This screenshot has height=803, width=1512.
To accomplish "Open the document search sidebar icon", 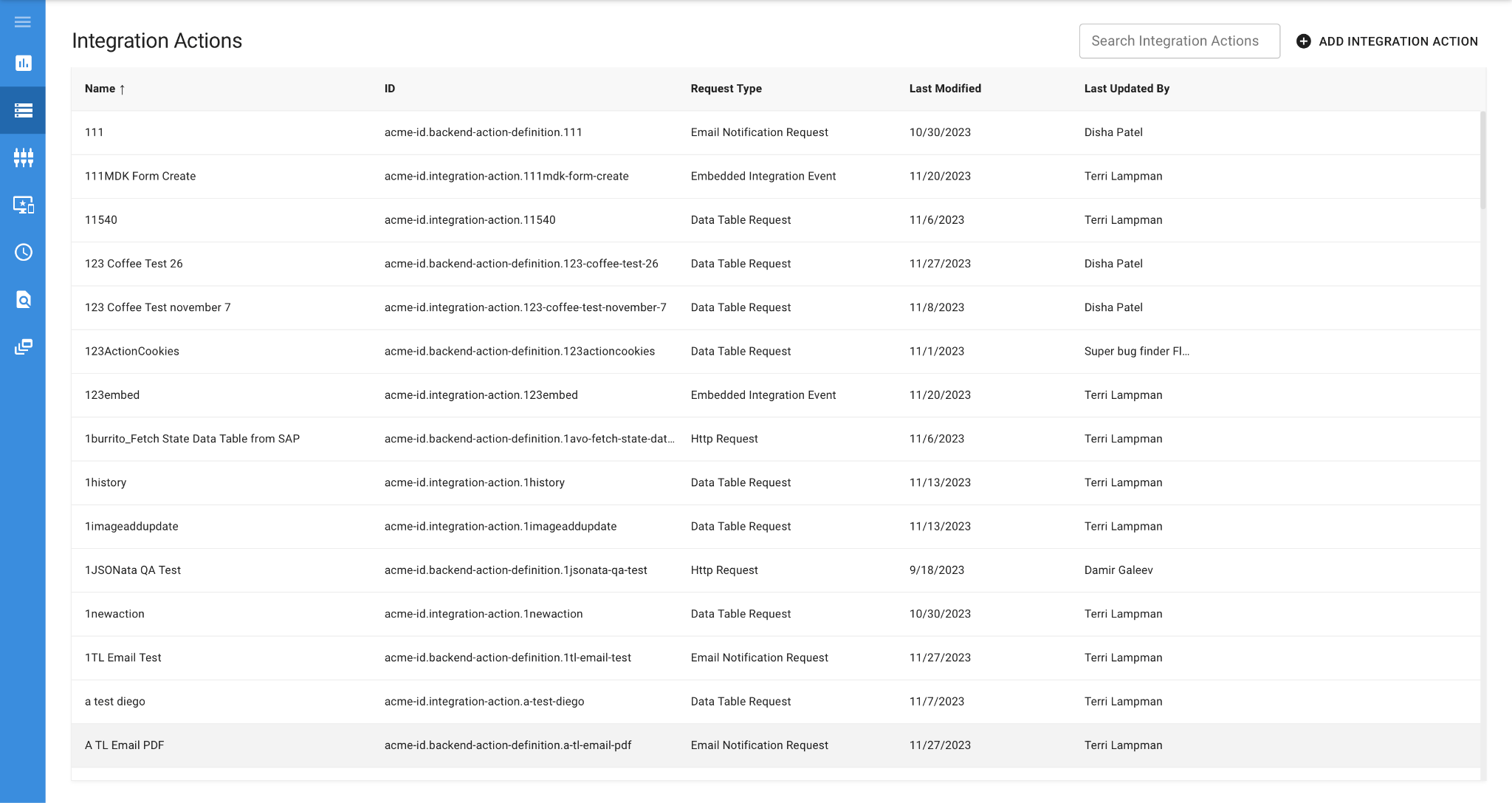I will (x=23, y=300).
